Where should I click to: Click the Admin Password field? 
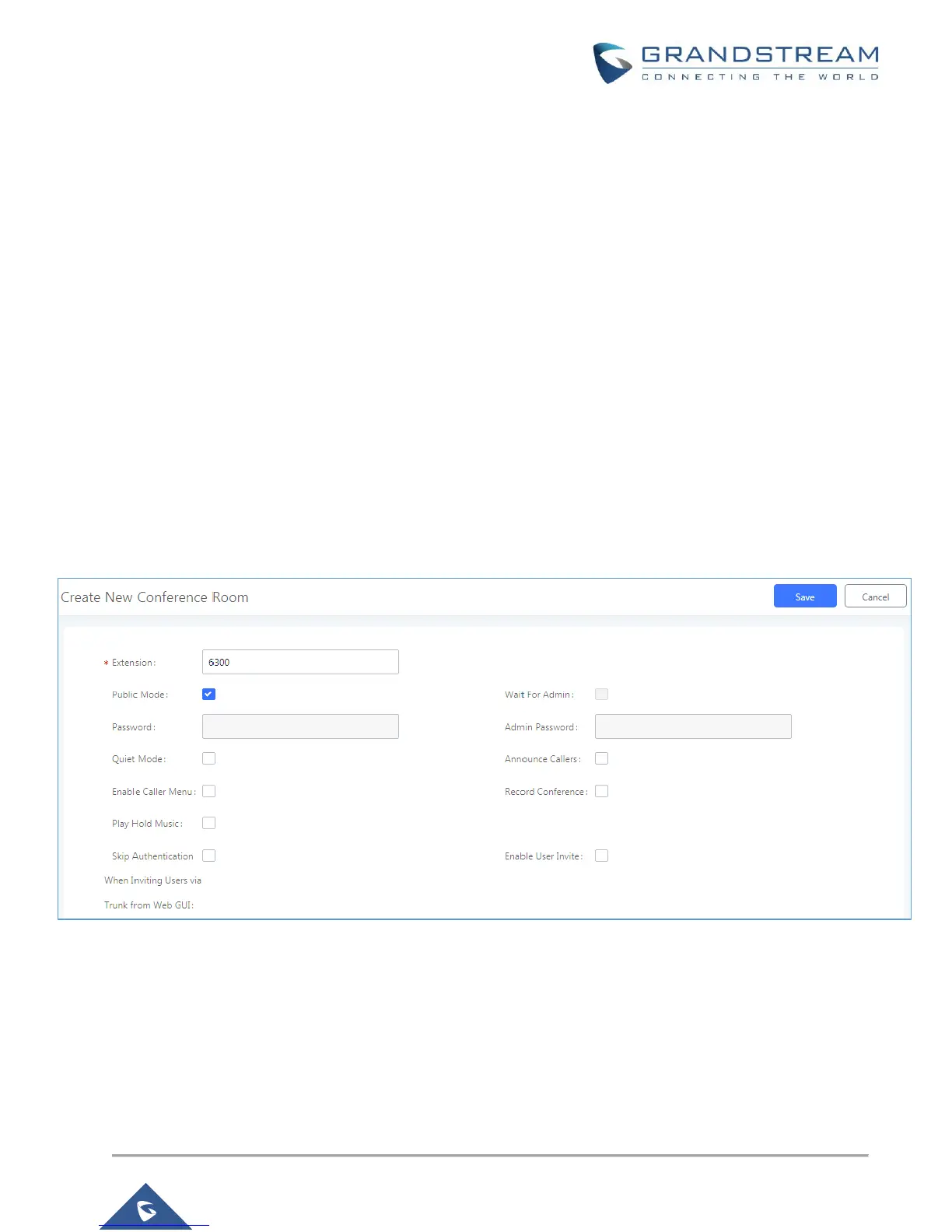coord(693,726)
